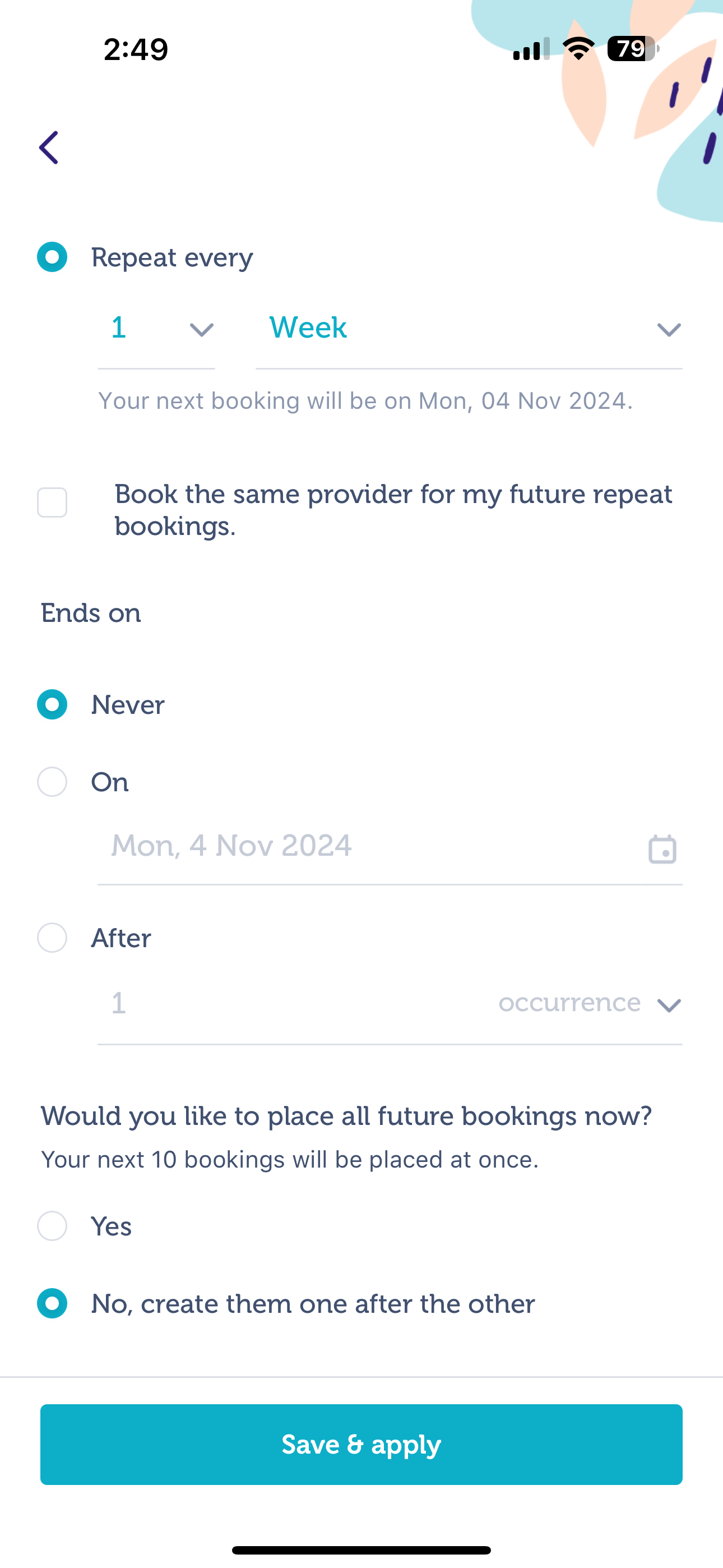The image size is (723, 1568).
Task: Expand the Week frequency dropdown
Action: coord(469,330)
